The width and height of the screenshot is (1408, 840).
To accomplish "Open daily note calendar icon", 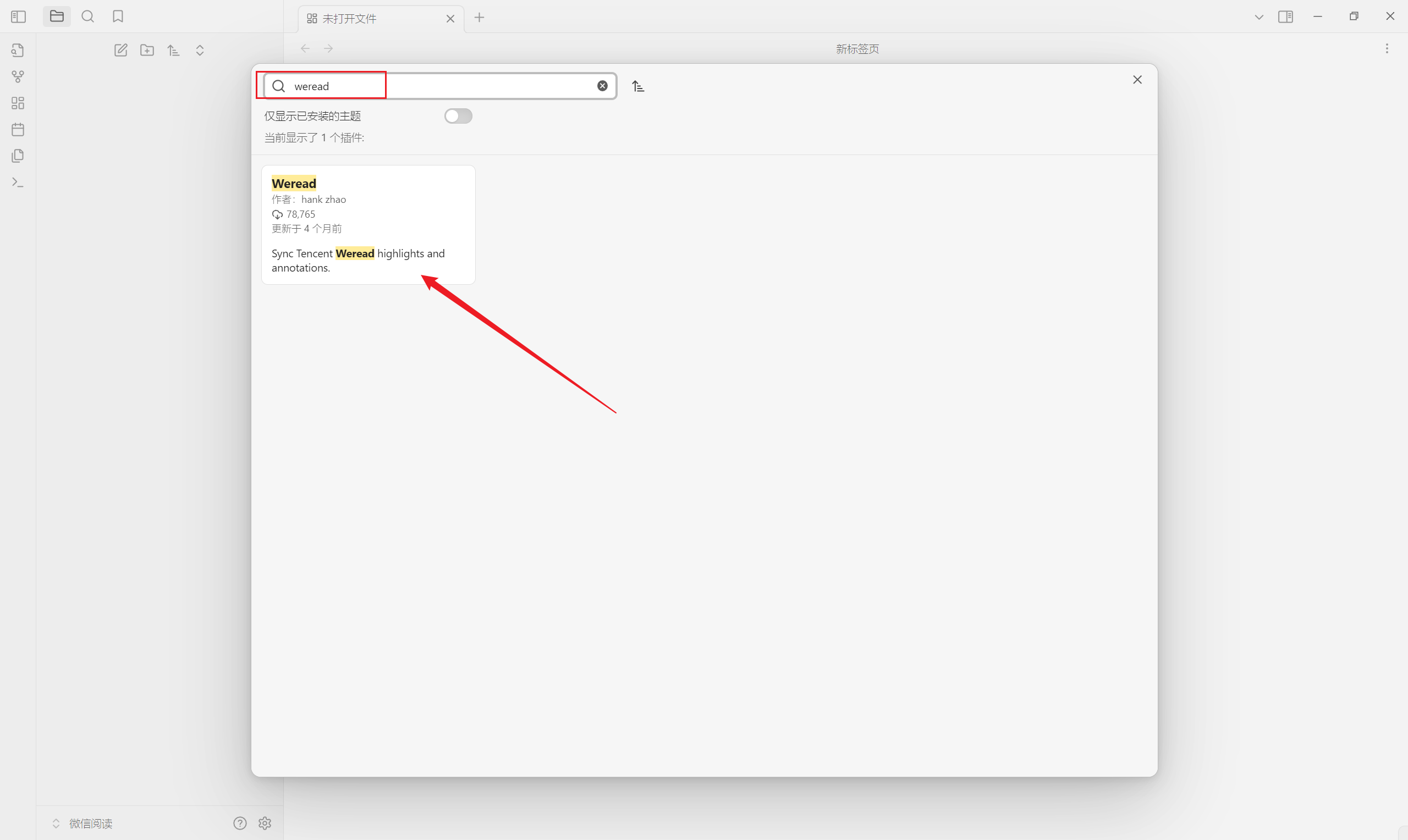I will (18, 130).
